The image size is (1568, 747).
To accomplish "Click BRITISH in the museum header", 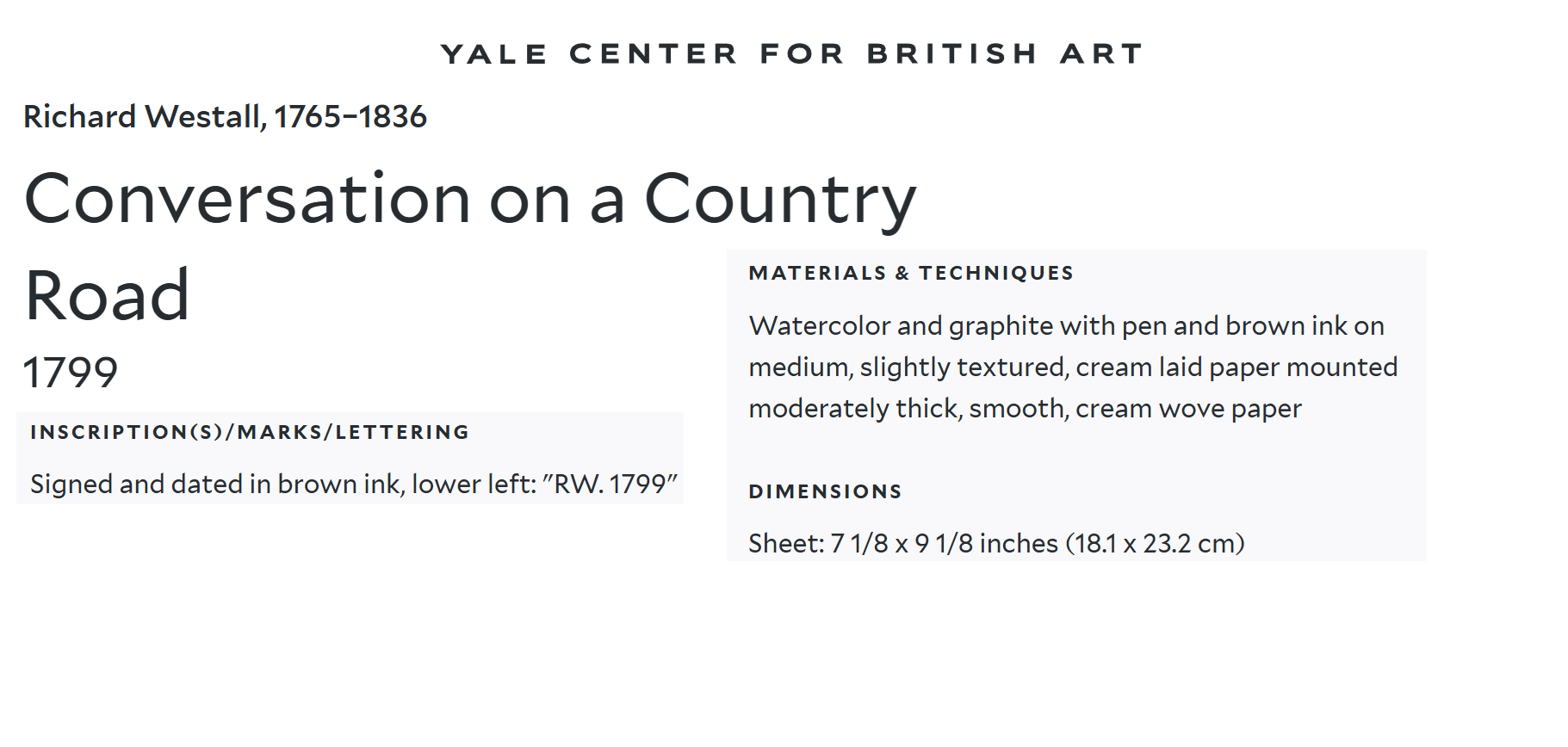I will (x=952, y=53).
